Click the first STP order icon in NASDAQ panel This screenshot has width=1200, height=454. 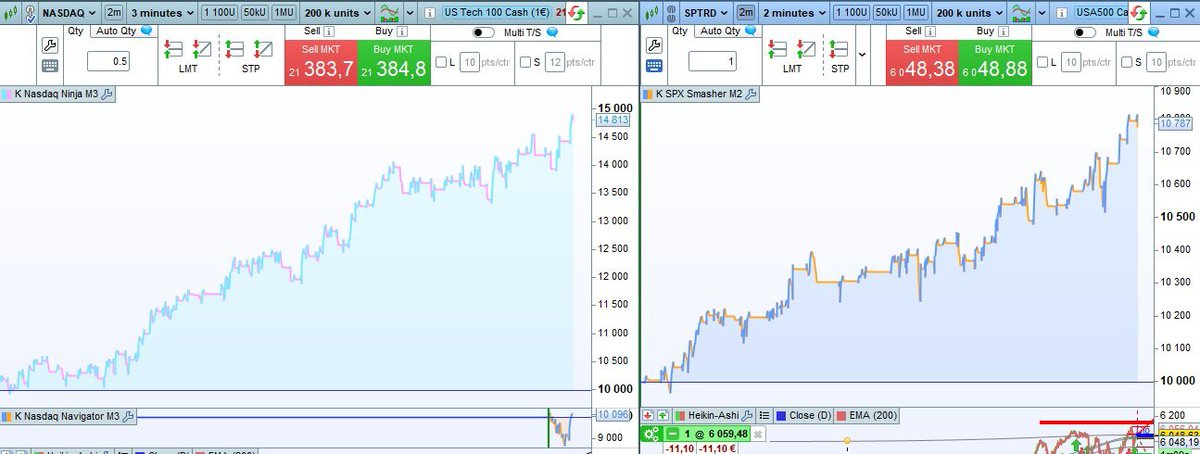coord(236,49)
